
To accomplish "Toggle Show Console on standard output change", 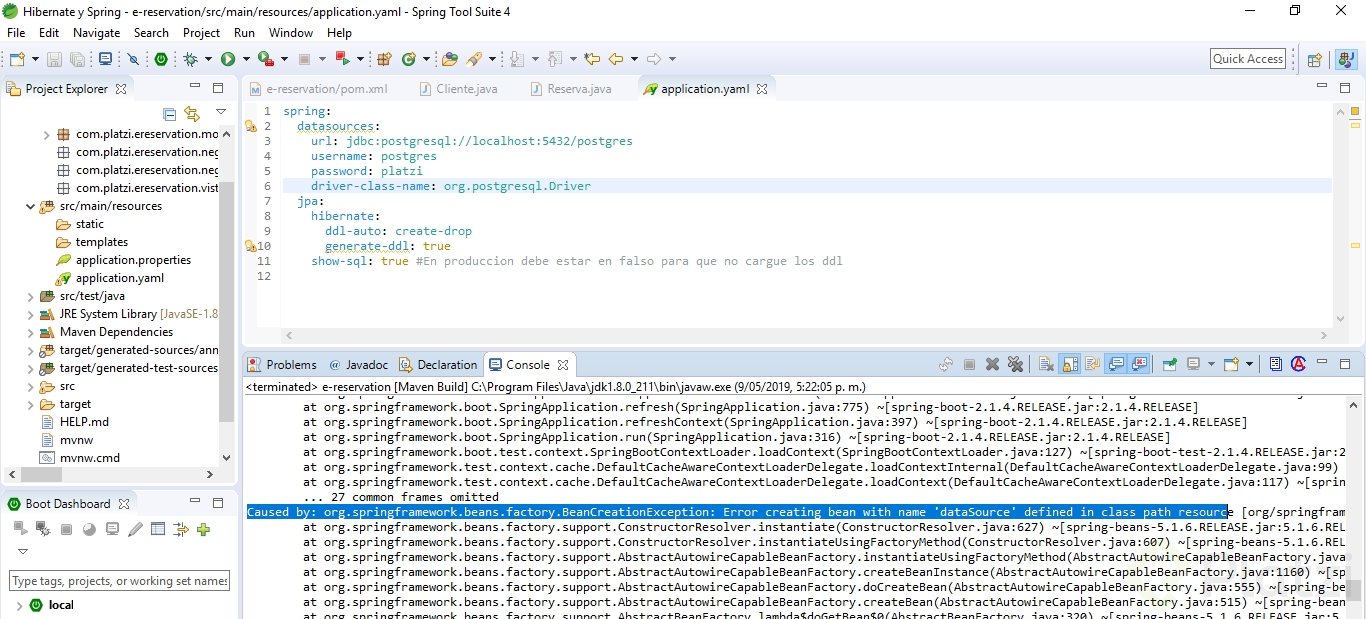I will click(x=1116, y=365).
